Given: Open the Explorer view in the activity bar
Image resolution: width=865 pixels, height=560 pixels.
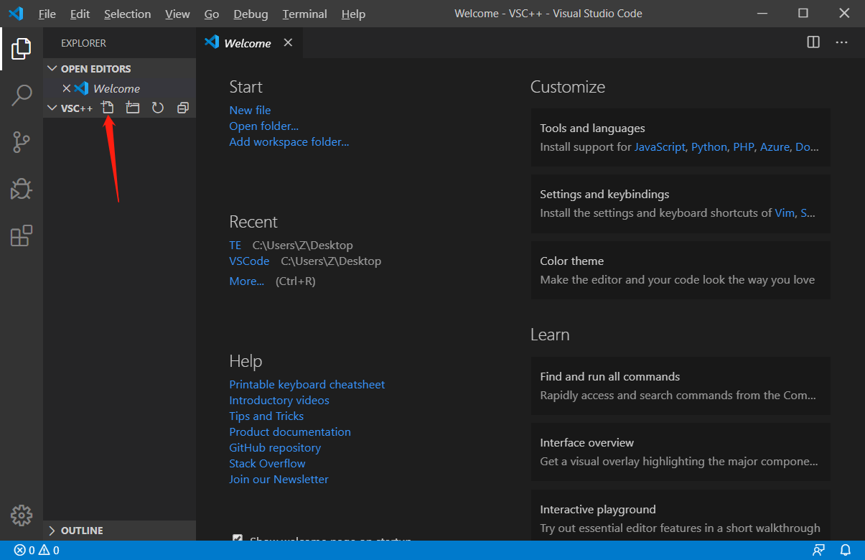Looking at the screenshot, I should [x=21, y=49].
